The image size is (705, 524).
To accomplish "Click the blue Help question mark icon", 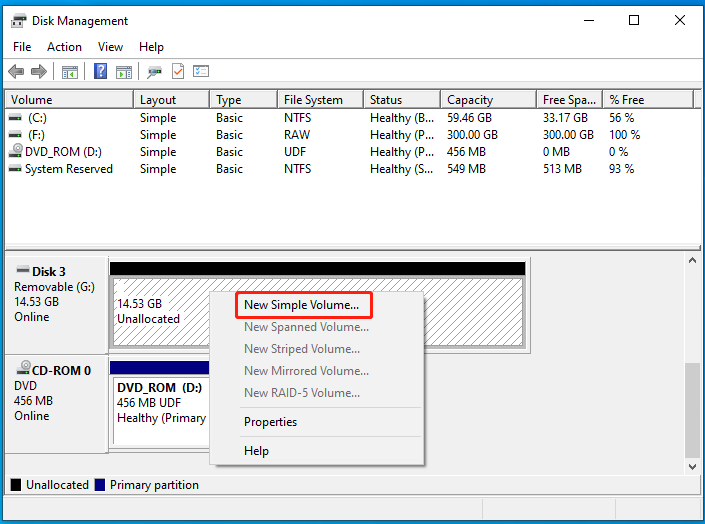I will [100, 71].
